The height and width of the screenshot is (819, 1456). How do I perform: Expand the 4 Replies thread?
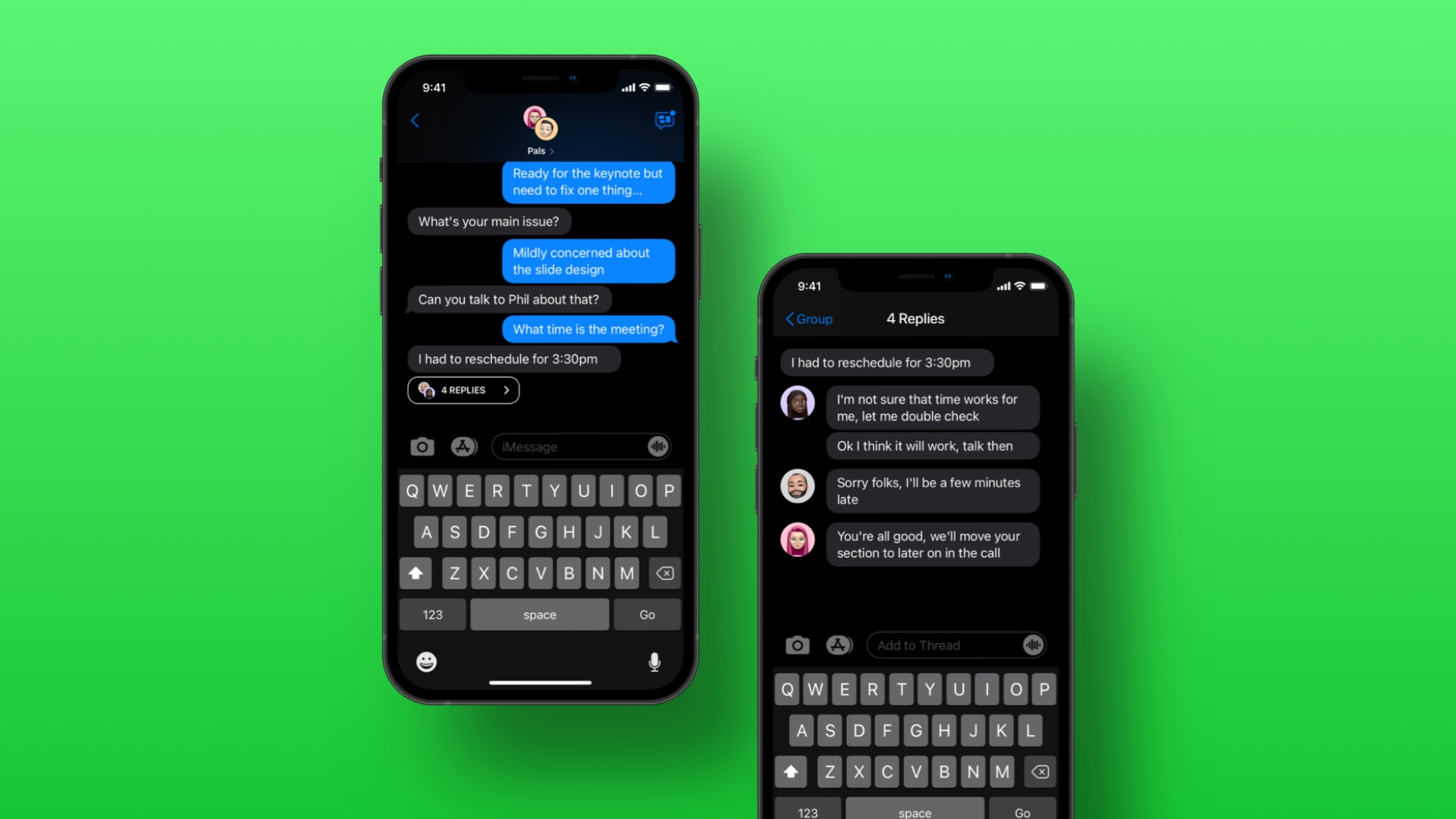coord(463,389)
